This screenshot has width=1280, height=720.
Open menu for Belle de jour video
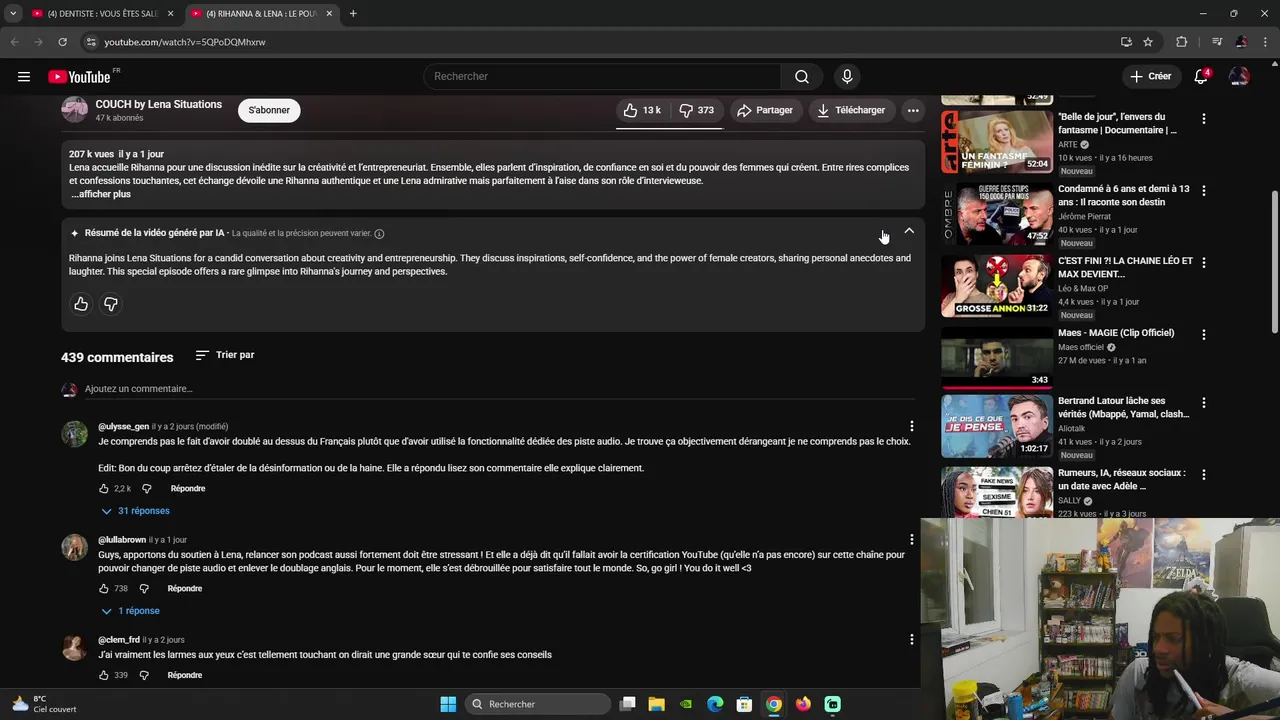tap(1204, 119)
